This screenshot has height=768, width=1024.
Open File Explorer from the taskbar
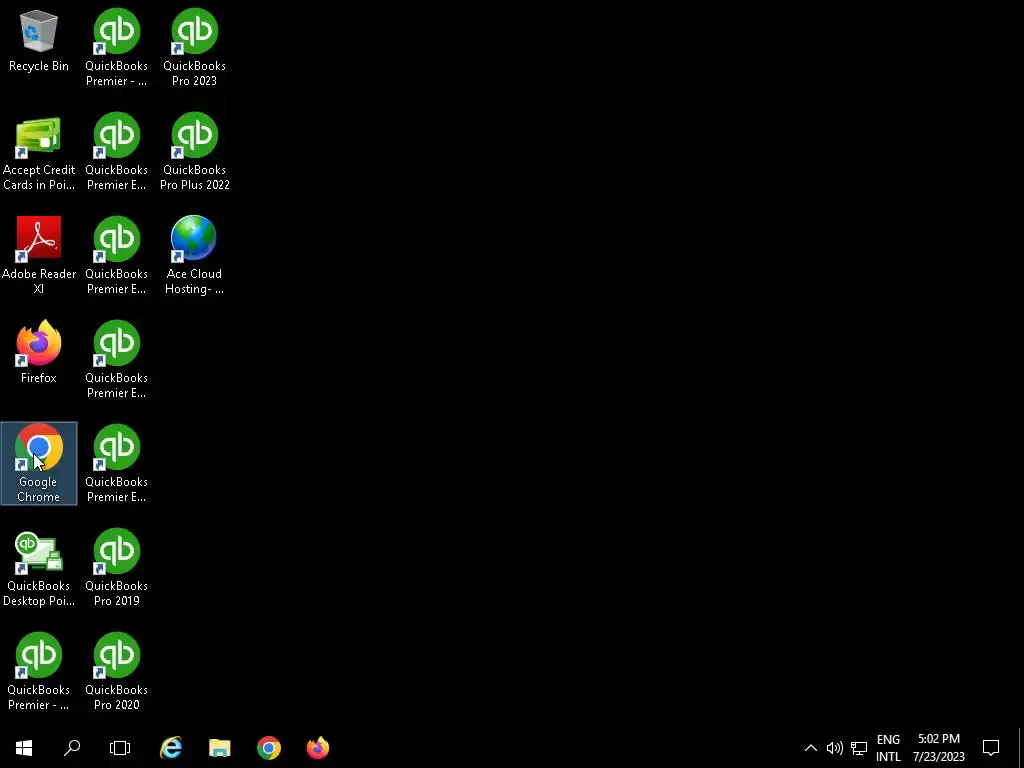click(220, 748)
